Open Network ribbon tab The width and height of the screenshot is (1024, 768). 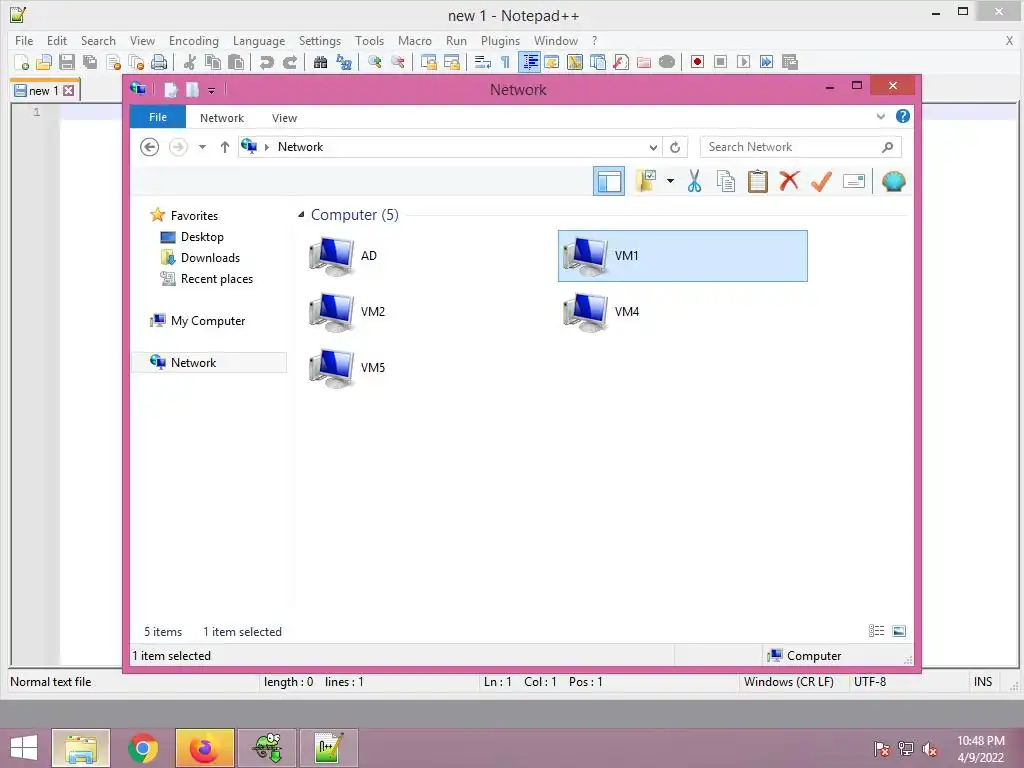(x=222, y=118)
